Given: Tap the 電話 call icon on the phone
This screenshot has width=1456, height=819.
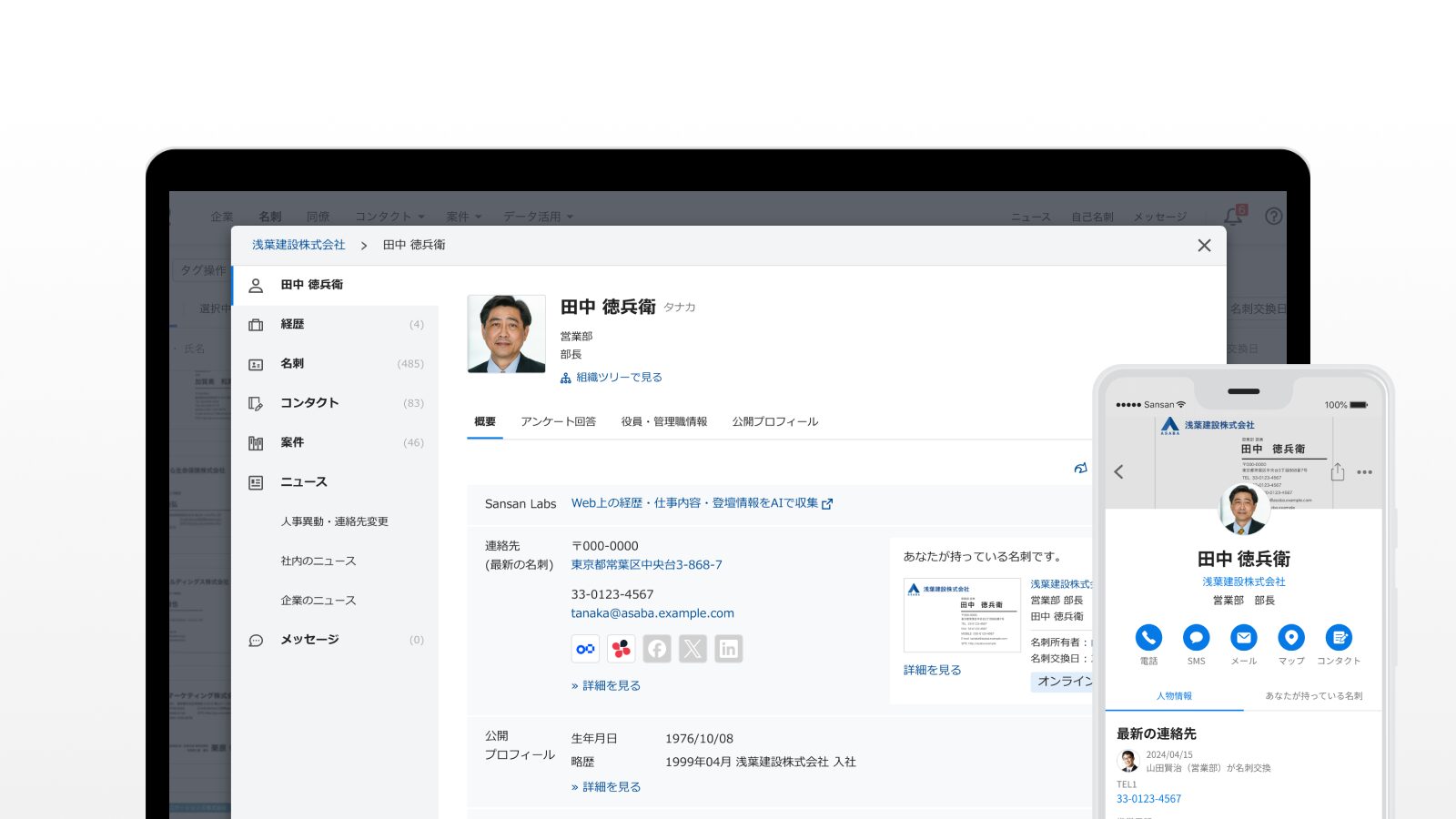Looking at the screenshot, I should [x=1148, y=637].
